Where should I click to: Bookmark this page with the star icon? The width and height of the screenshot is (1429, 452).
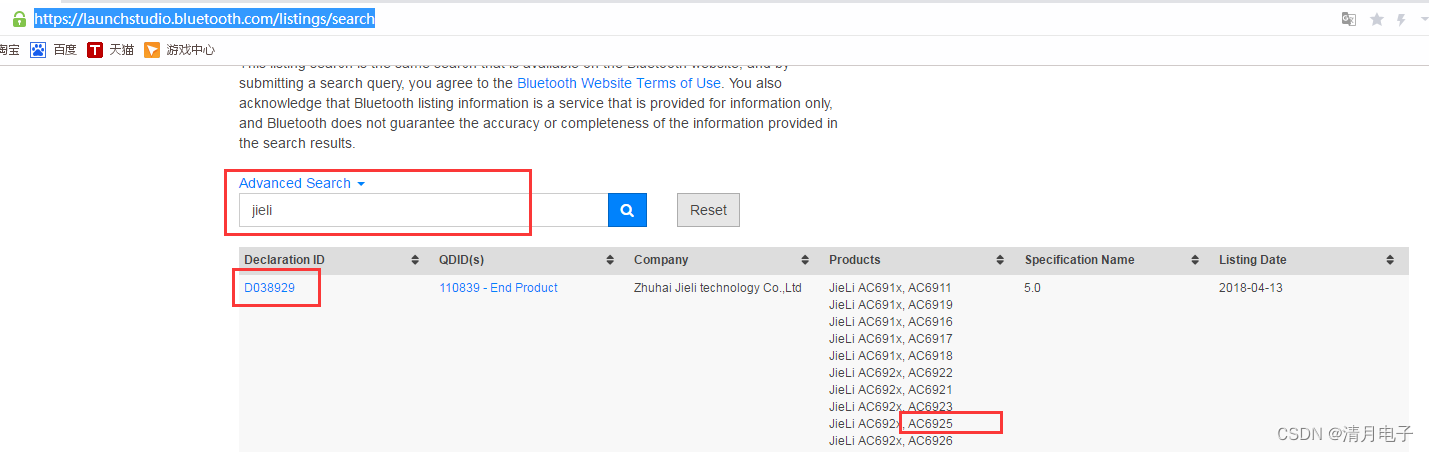(1377, 19)
